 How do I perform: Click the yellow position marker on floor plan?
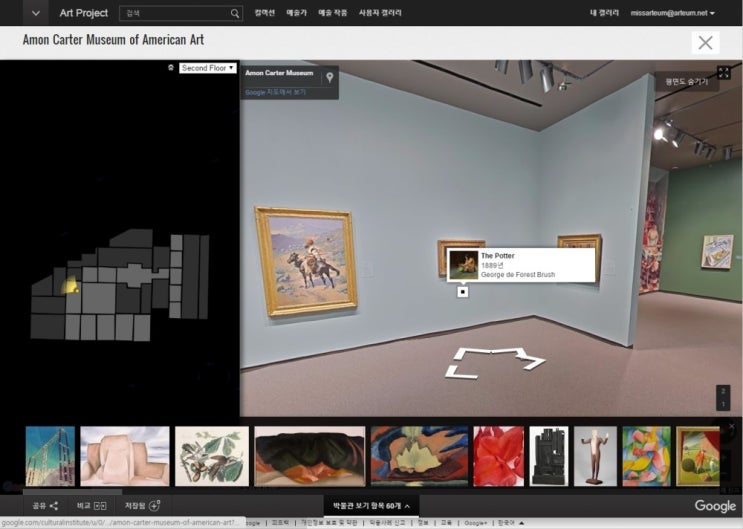coord(70,286)
